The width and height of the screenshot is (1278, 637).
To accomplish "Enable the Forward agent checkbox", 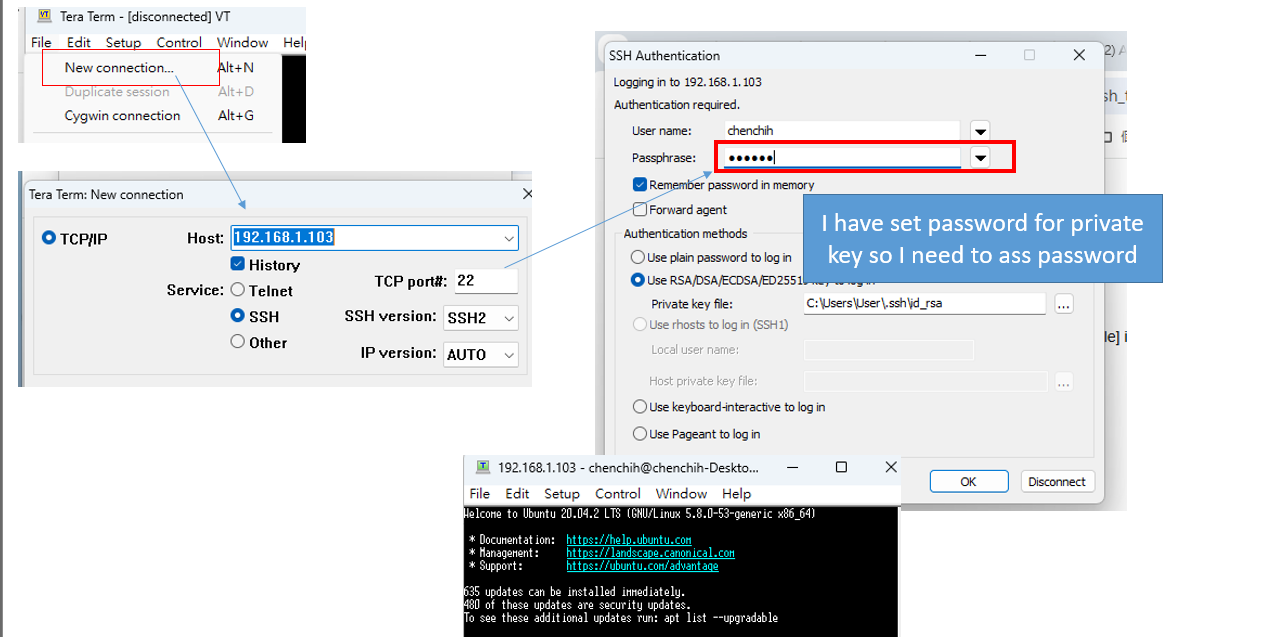I will click(x=640, y=210).
